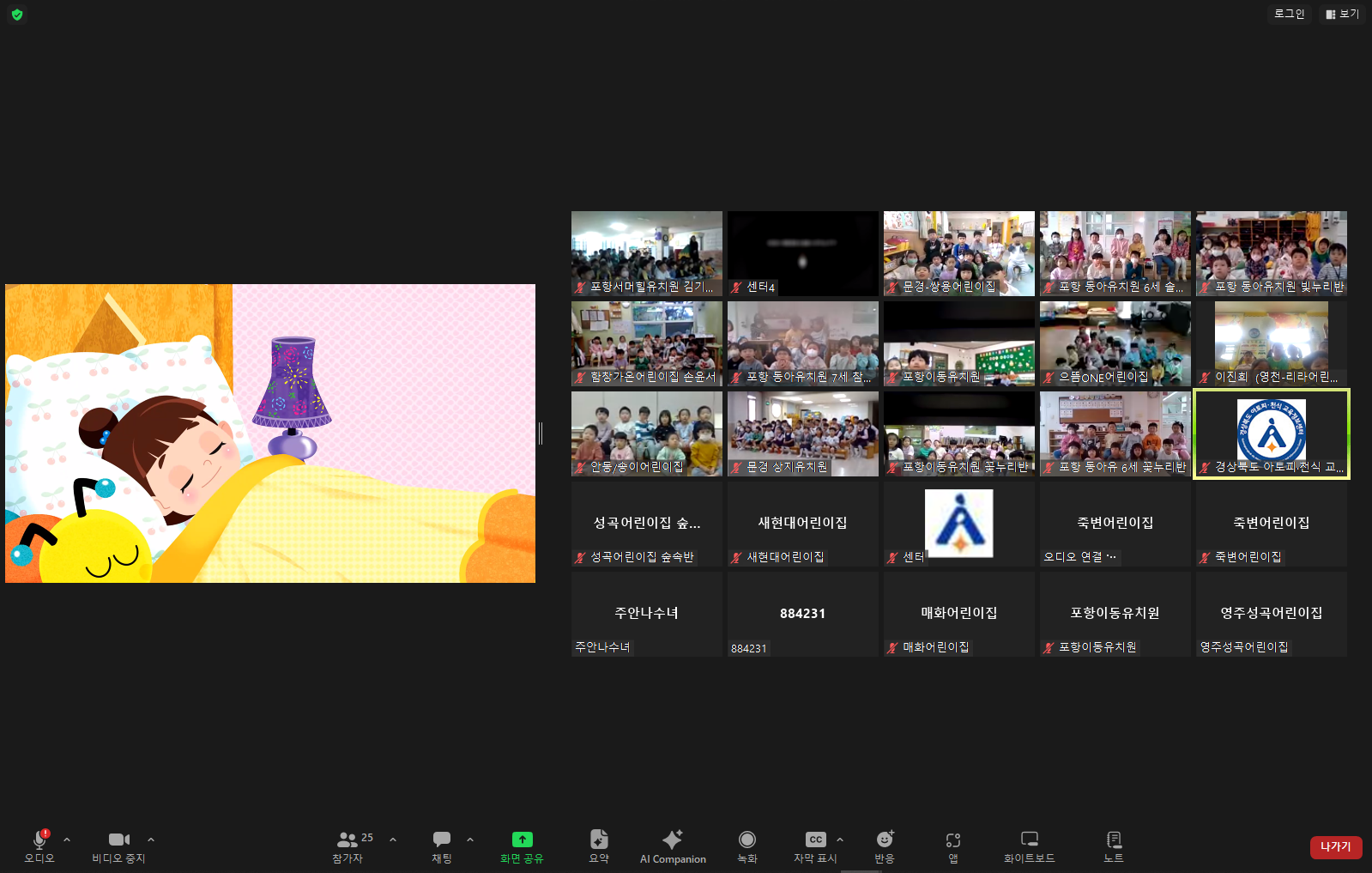Click the divider handle beside shared screen
Viewport: 1372px width, 873px height.
541,433
